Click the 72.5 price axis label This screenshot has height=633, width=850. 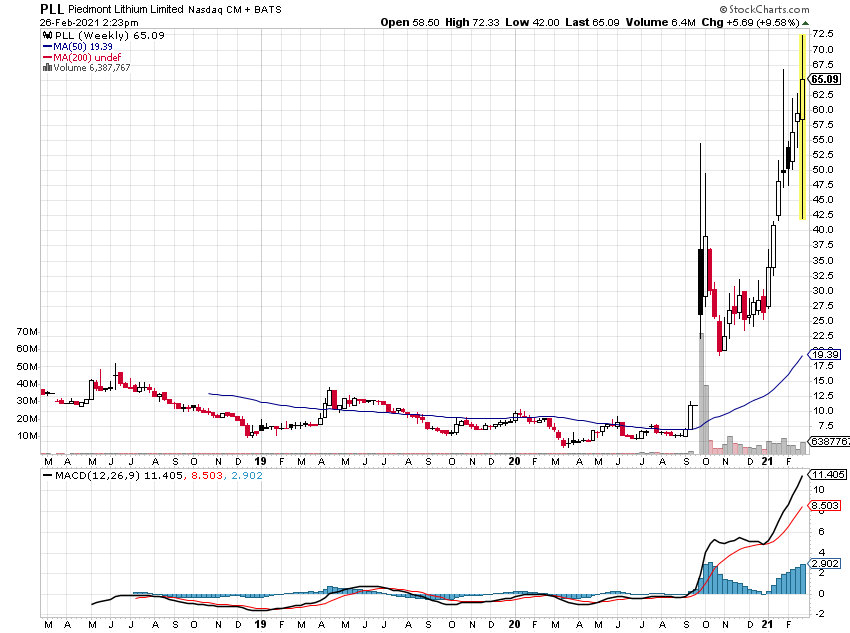(822, 34)
